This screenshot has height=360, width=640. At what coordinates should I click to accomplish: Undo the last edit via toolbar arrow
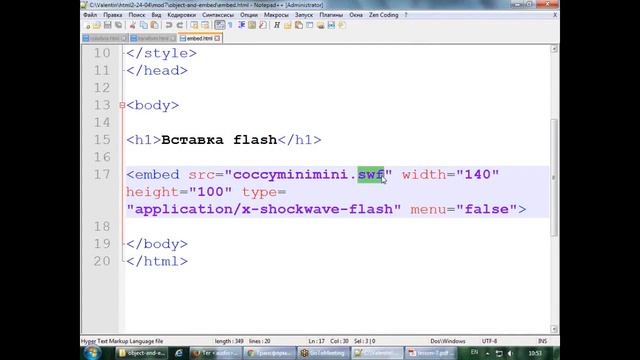coord(169,25)
